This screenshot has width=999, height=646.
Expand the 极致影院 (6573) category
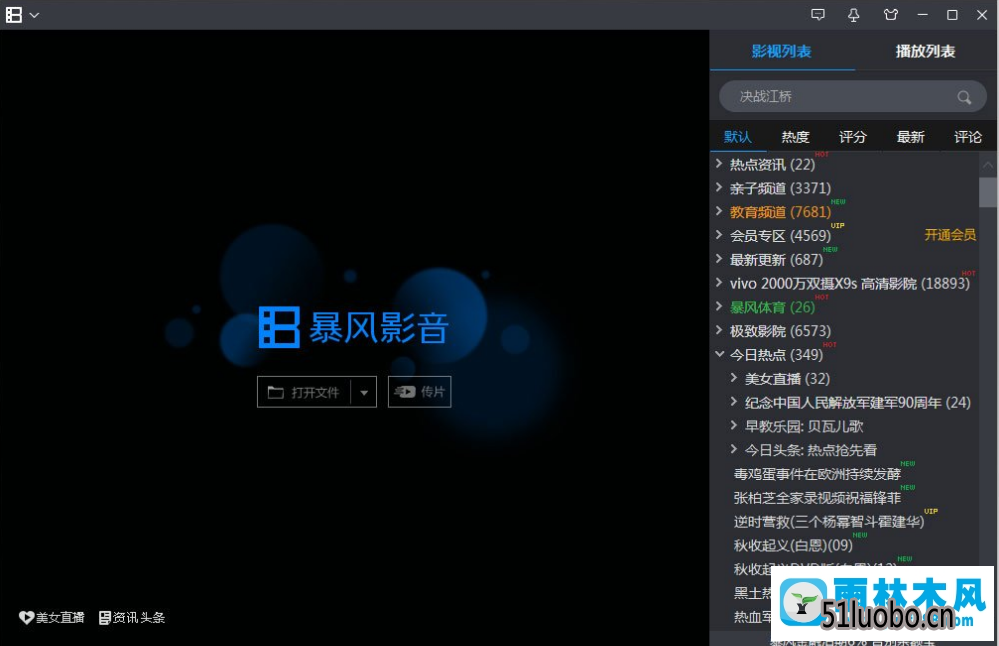[x=719, y=330]
